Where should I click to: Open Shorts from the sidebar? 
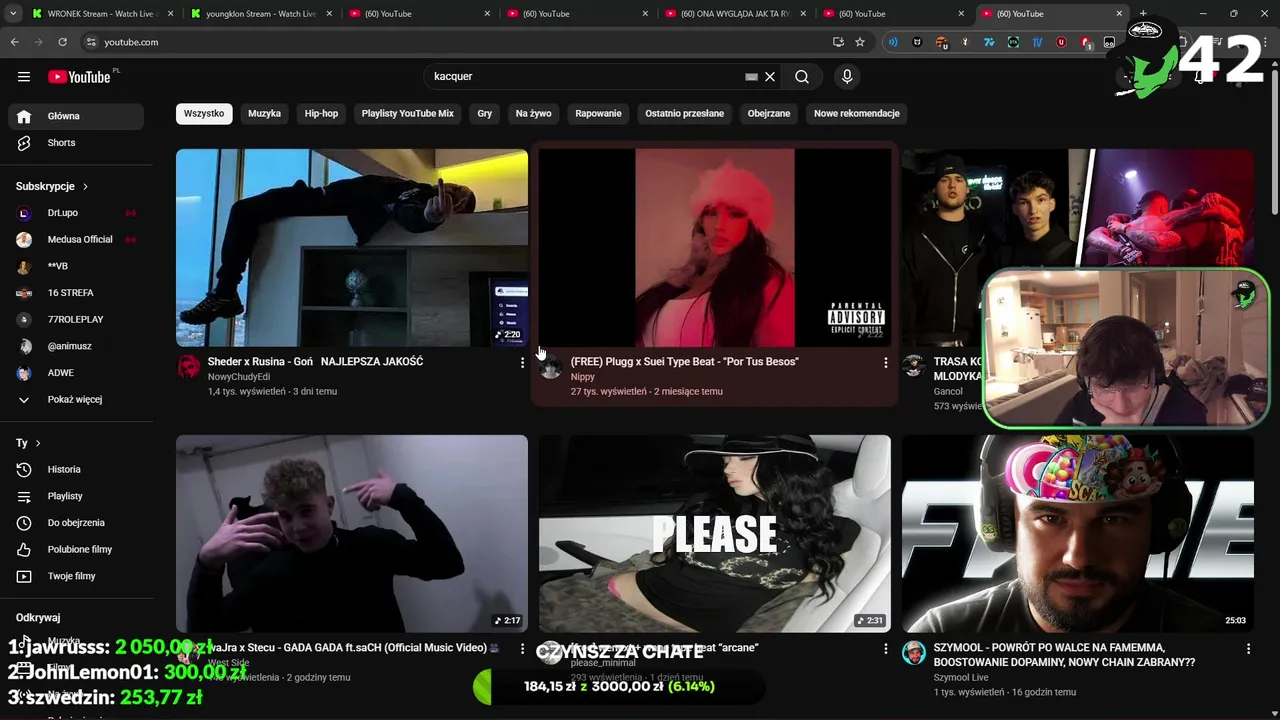point(76,143)
